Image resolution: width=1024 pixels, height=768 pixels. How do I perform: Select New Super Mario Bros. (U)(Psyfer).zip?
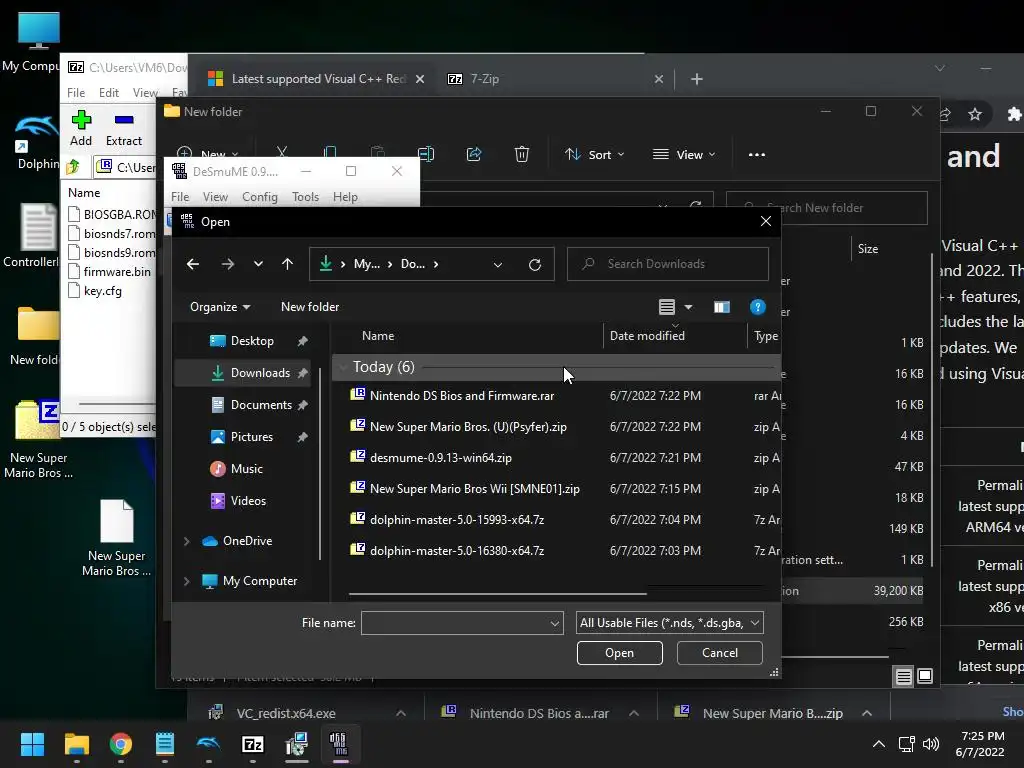468,426
